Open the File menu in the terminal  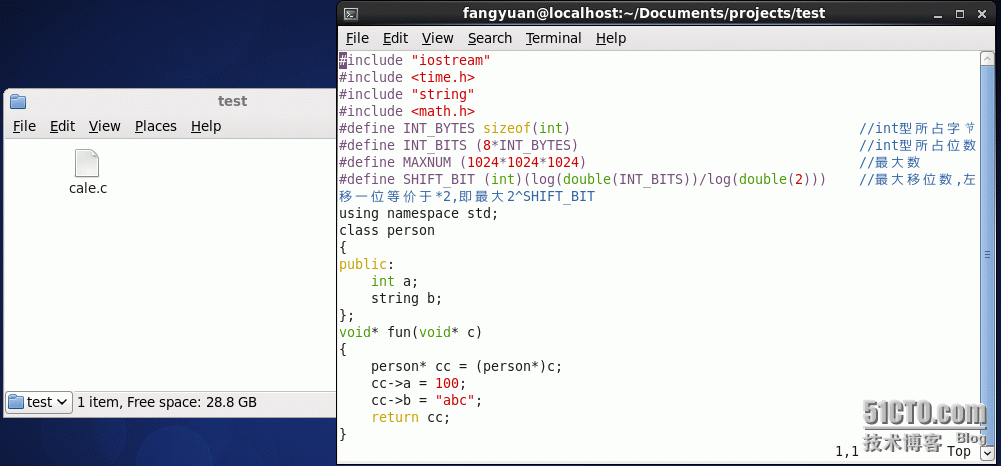357,38
